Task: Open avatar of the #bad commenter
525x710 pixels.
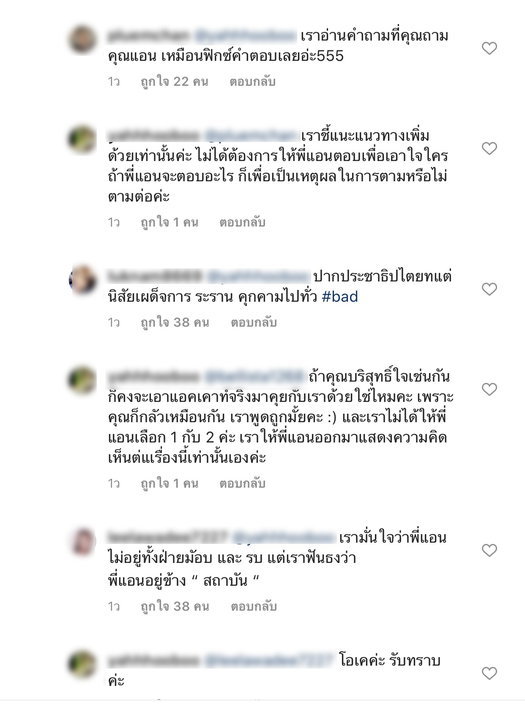Action: (x=82, y=280)
